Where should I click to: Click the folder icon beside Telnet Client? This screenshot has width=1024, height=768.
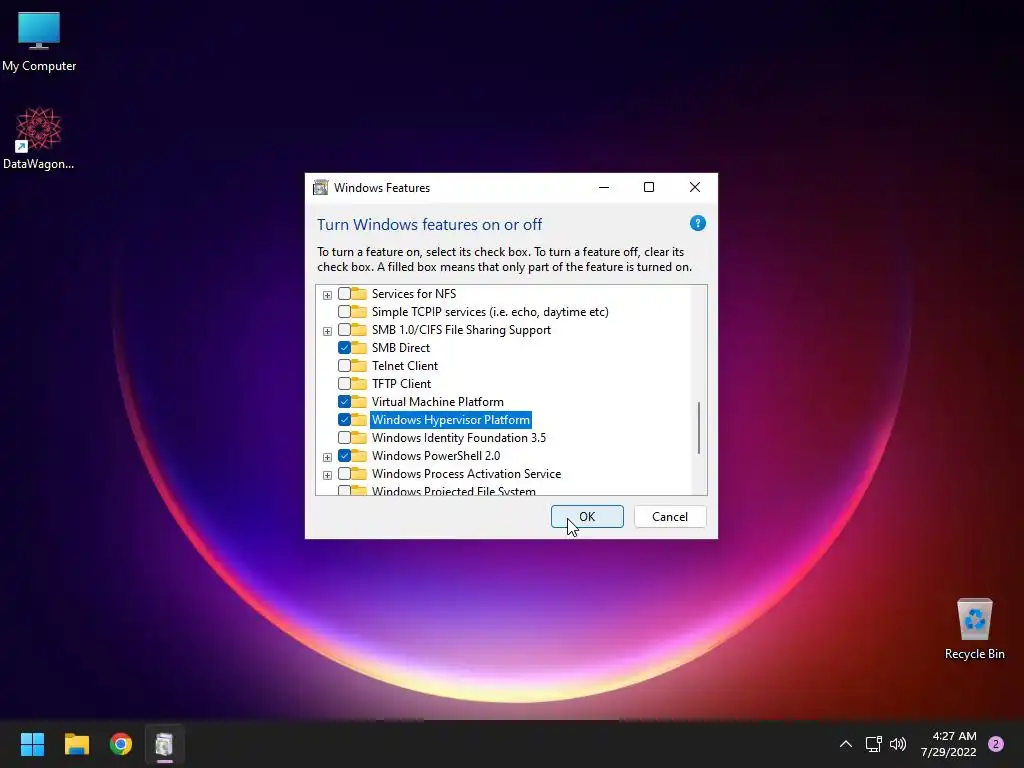click(359, 365)
